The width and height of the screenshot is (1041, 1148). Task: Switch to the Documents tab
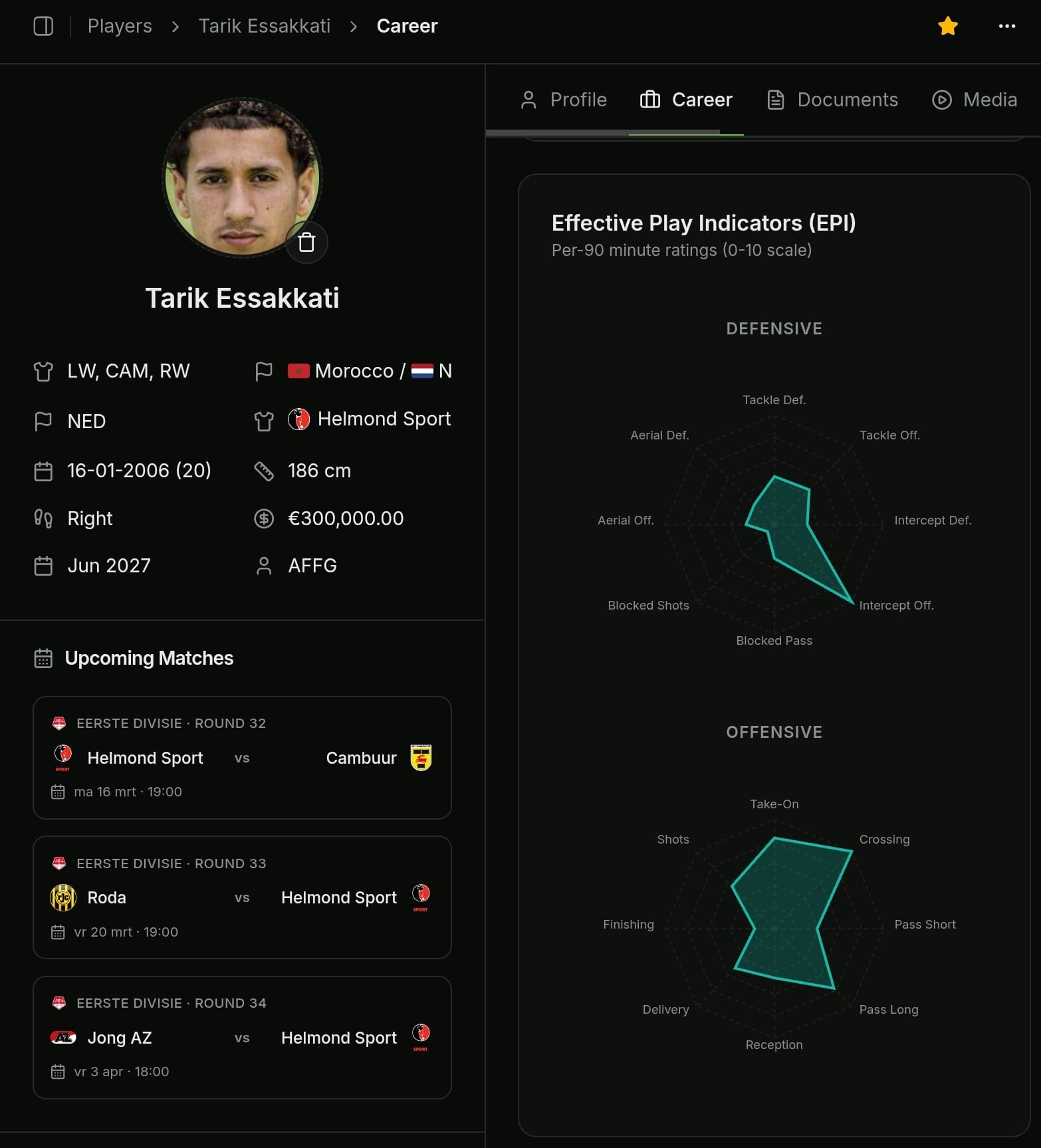832,100
